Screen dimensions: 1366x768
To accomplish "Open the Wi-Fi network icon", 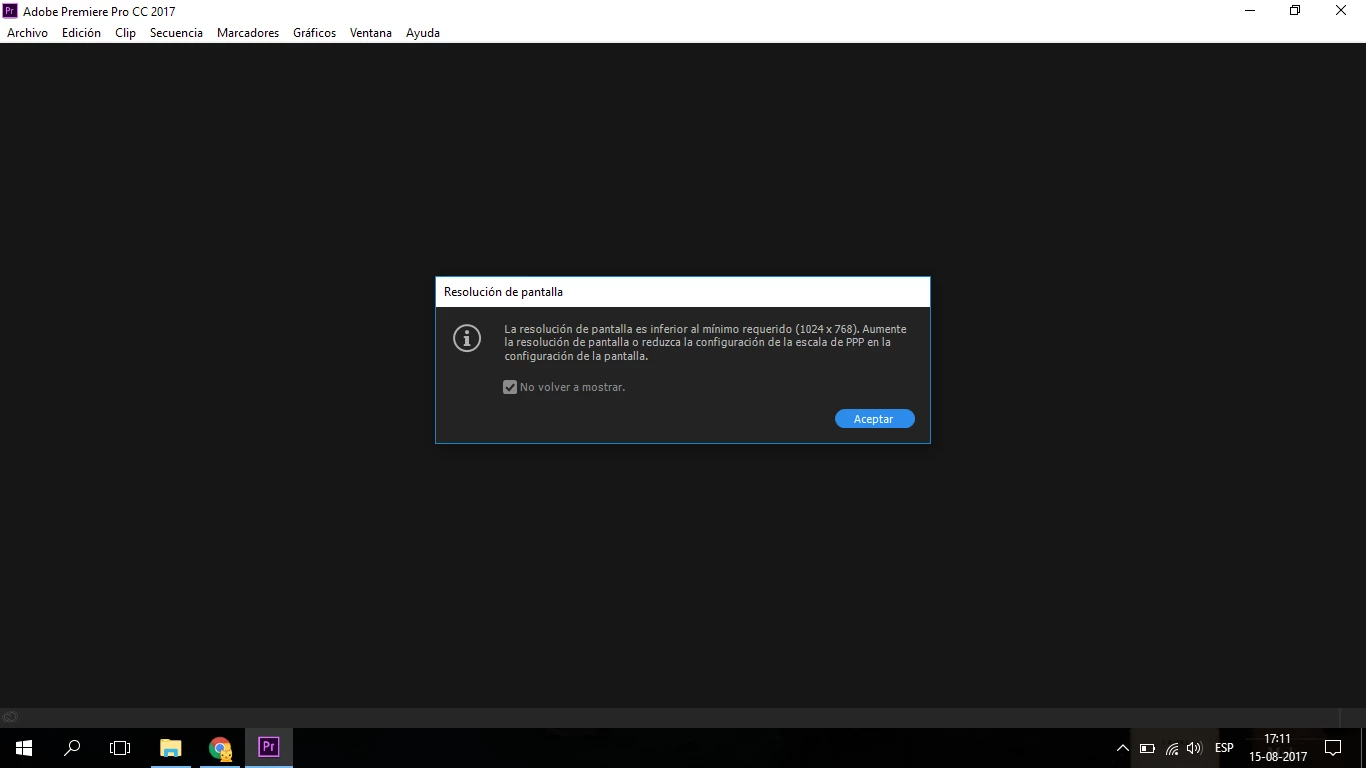I will click(x=1172, y=748).
